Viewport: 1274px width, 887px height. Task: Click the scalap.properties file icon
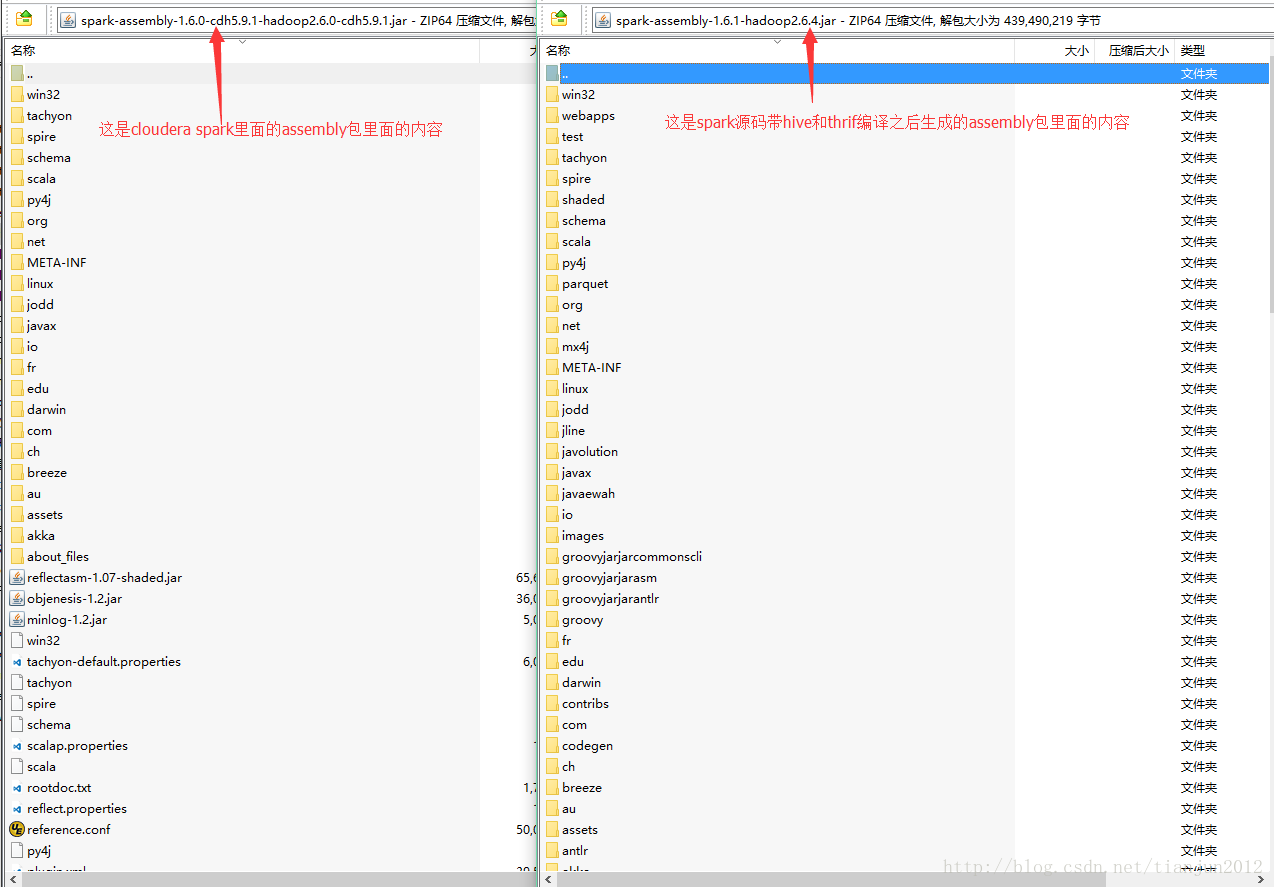point(17,745)
